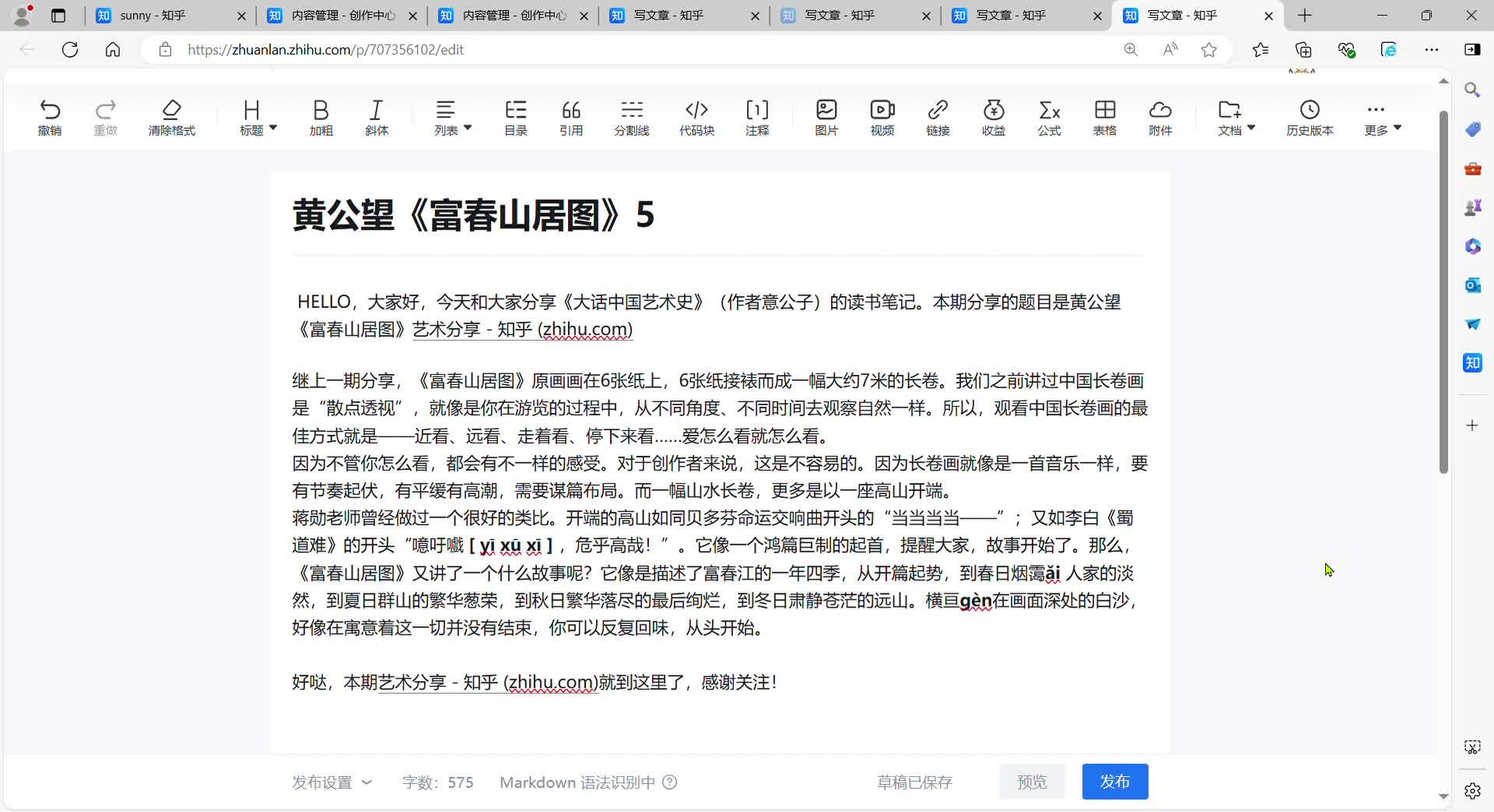The image size is (1494, 812).
Task: Click the article title 黄公望《富春山居图》5
Action: click(x=473, y=215)
